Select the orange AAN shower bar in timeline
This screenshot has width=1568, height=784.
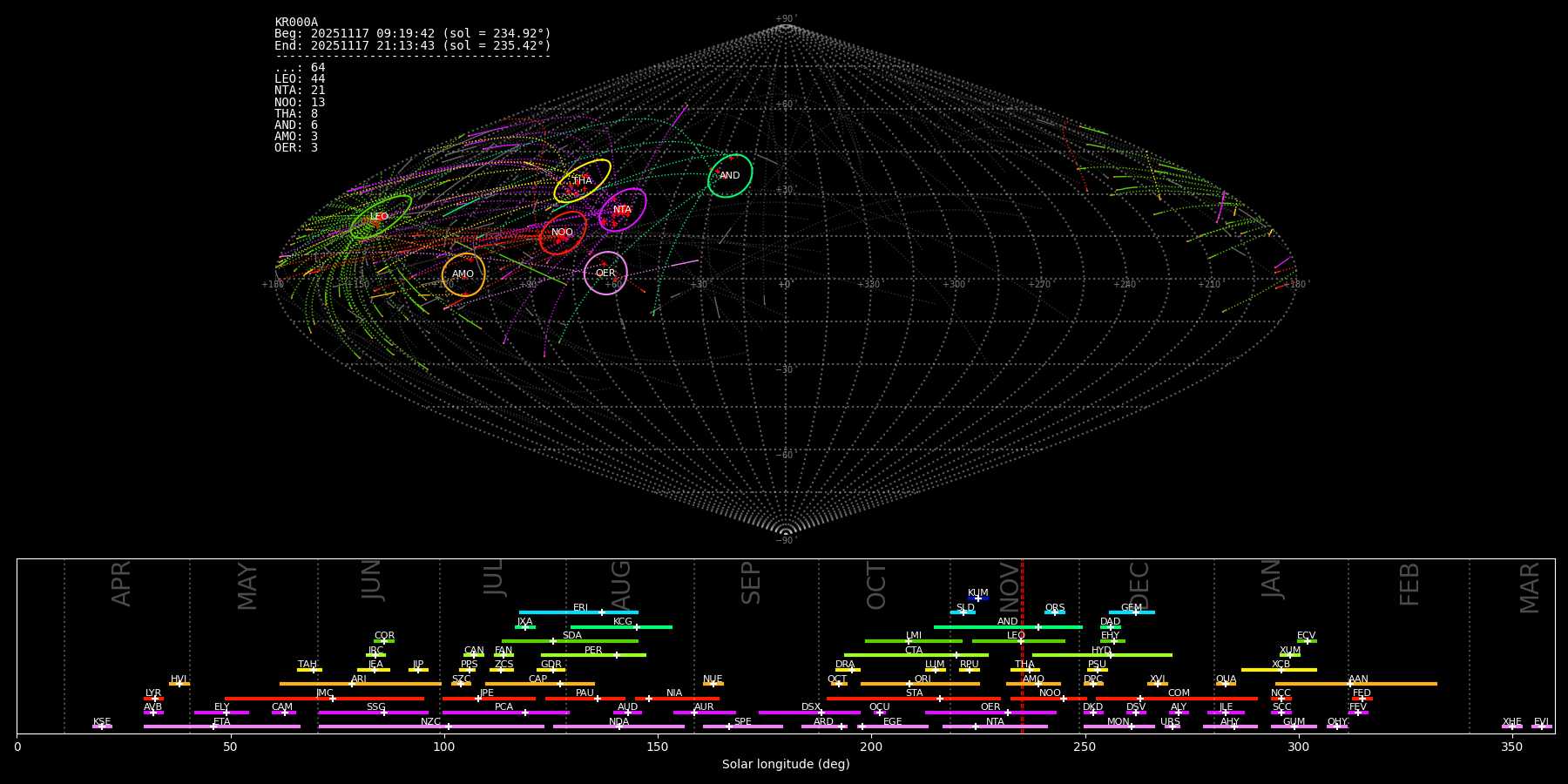tap(1356, 684)
